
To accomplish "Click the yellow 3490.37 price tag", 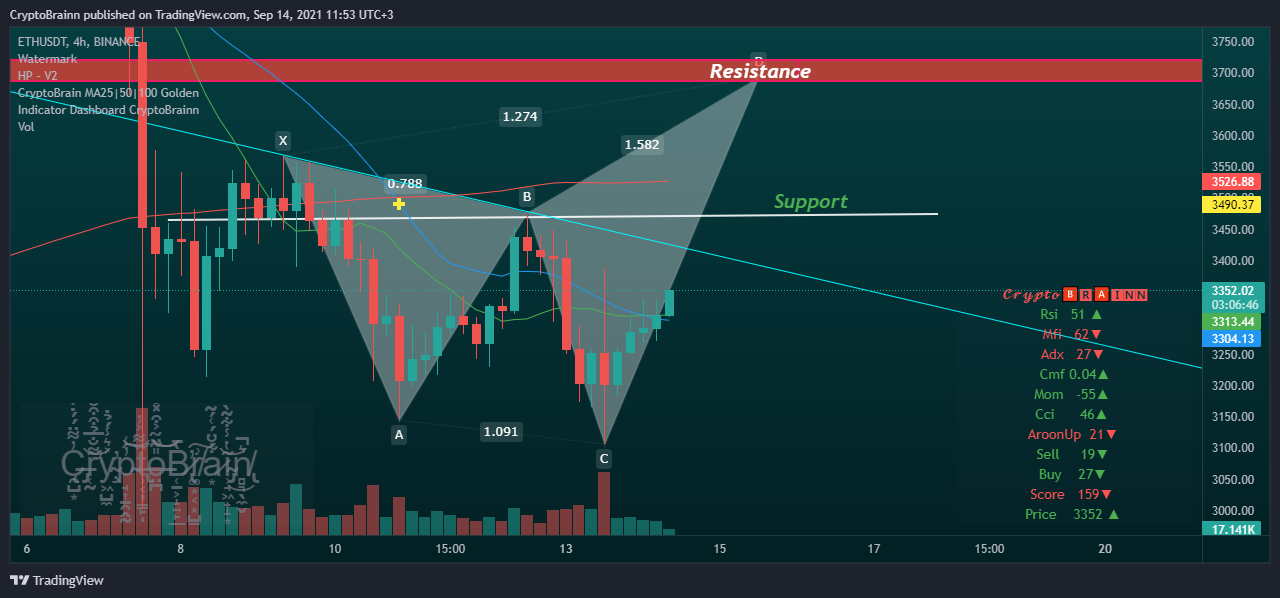I will click(x=1231, y=204).
